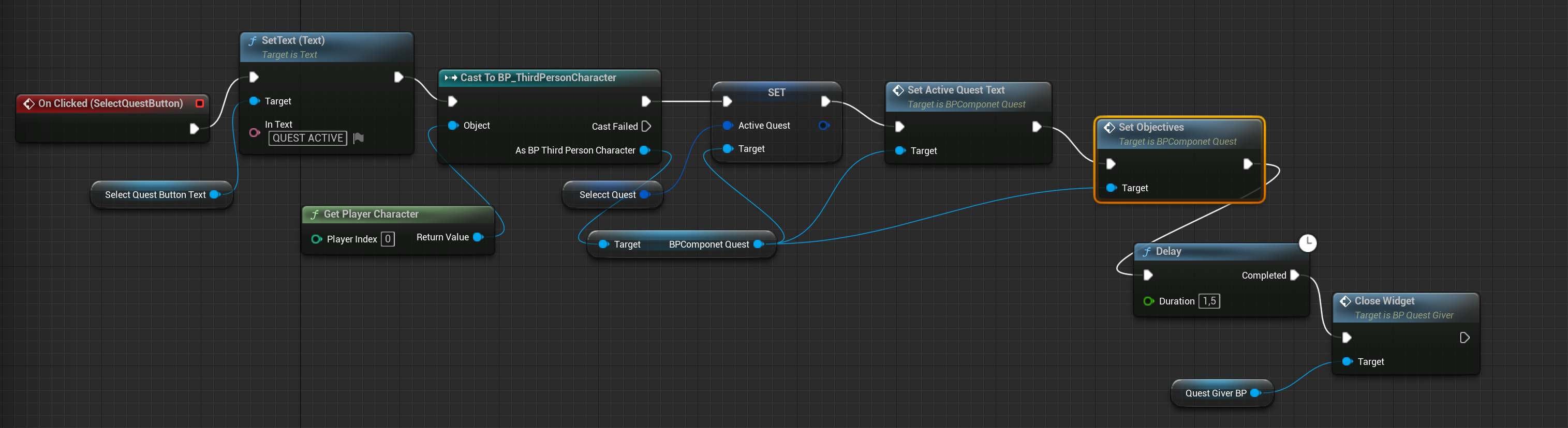Select the Close Widget node title
Viewport: 1568px width, 428px height.
(x=1385, y=301)
